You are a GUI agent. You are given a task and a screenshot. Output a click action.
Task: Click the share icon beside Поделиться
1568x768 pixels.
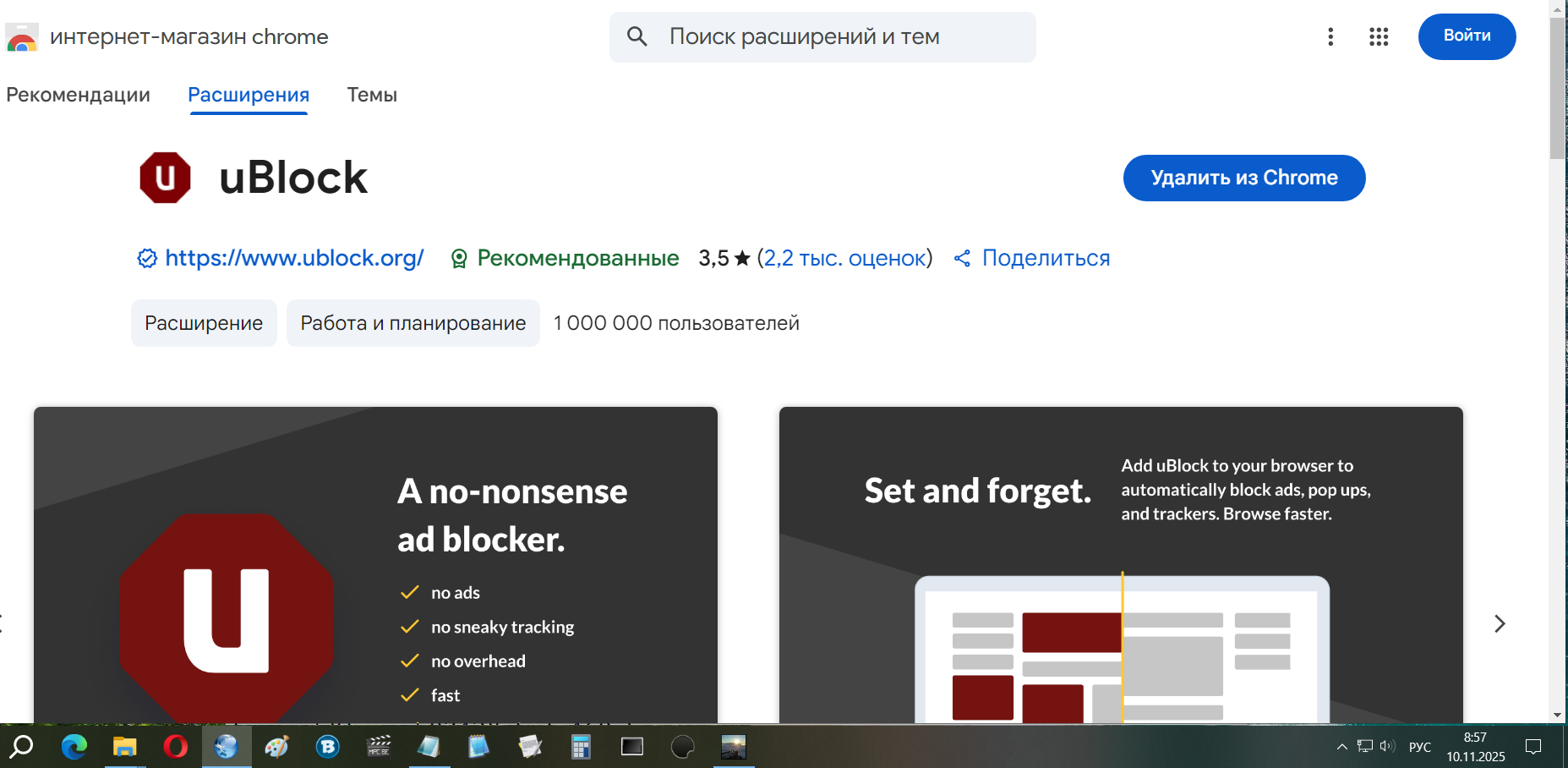pos(962,258)
